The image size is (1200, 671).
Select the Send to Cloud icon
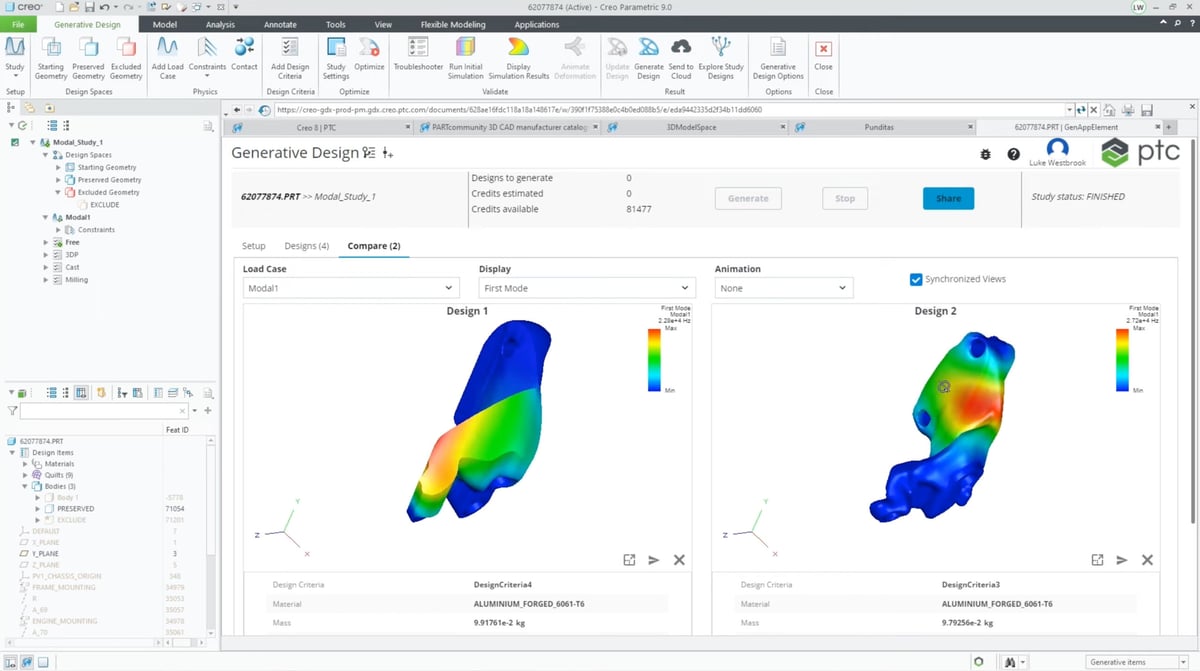pos(680,47)
